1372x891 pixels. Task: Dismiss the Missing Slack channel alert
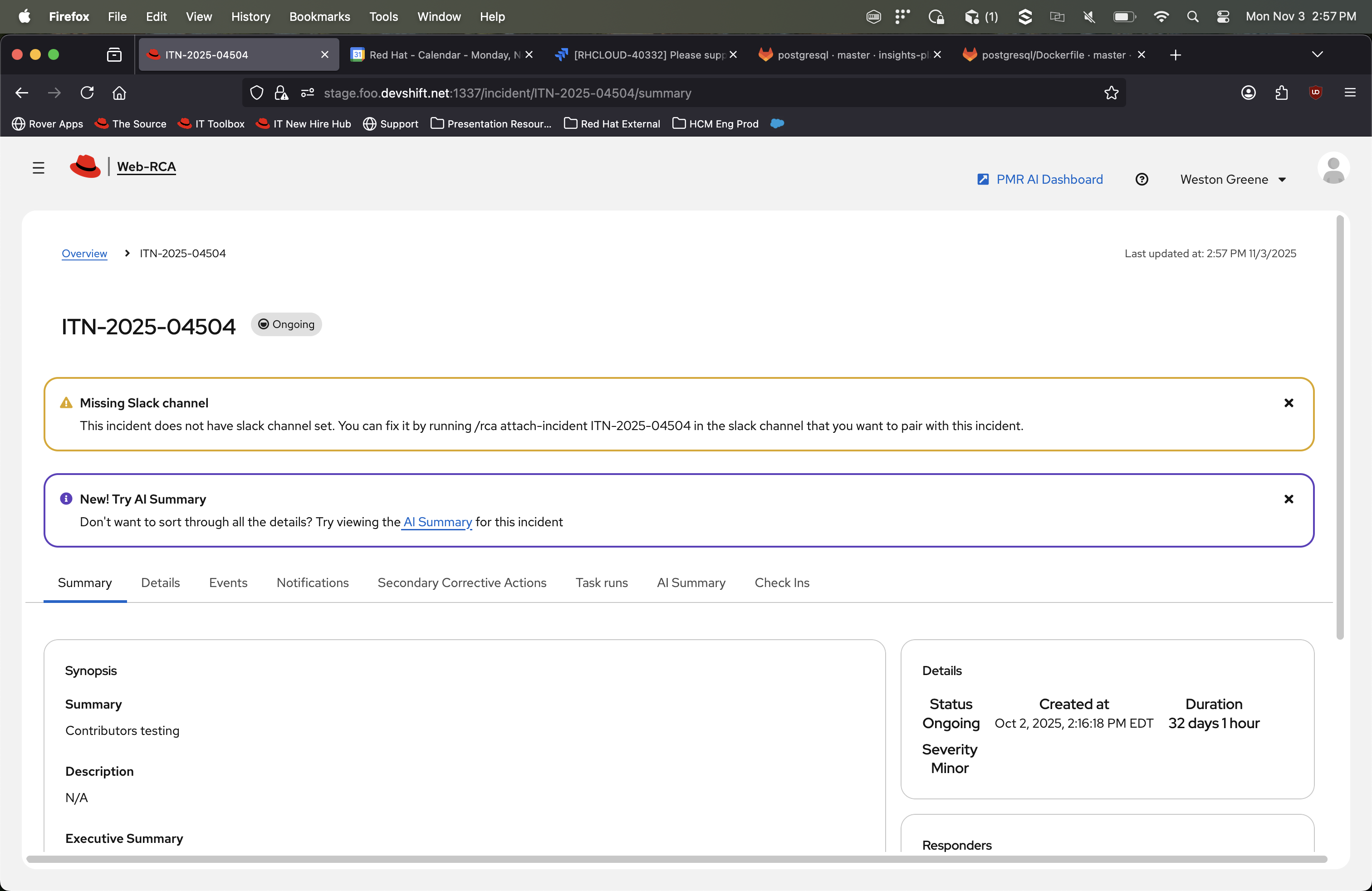1289,403
